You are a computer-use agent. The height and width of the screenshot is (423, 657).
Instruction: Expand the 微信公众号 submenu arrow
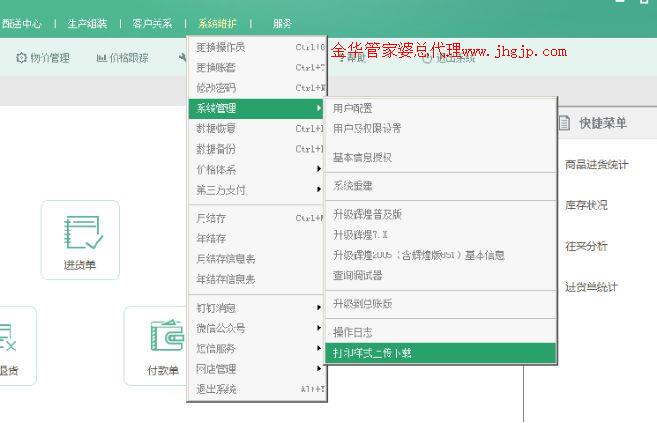[x=319, y=328]
